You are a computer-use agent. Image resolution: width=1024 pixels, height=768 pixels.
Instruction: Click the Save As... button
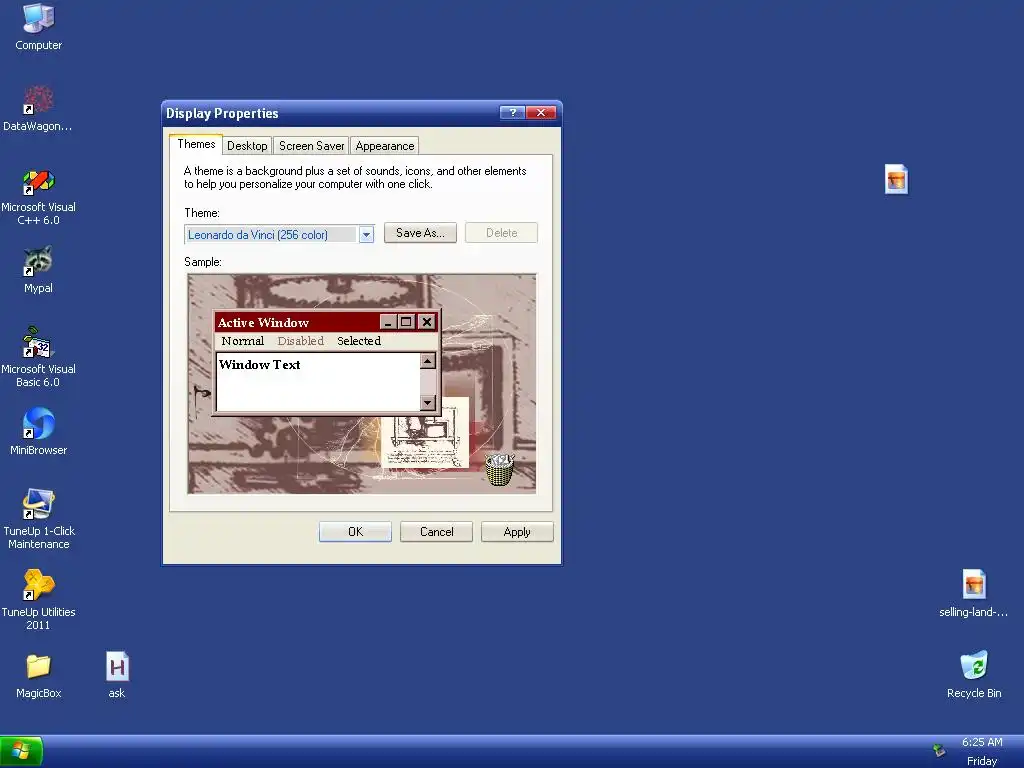420,233
